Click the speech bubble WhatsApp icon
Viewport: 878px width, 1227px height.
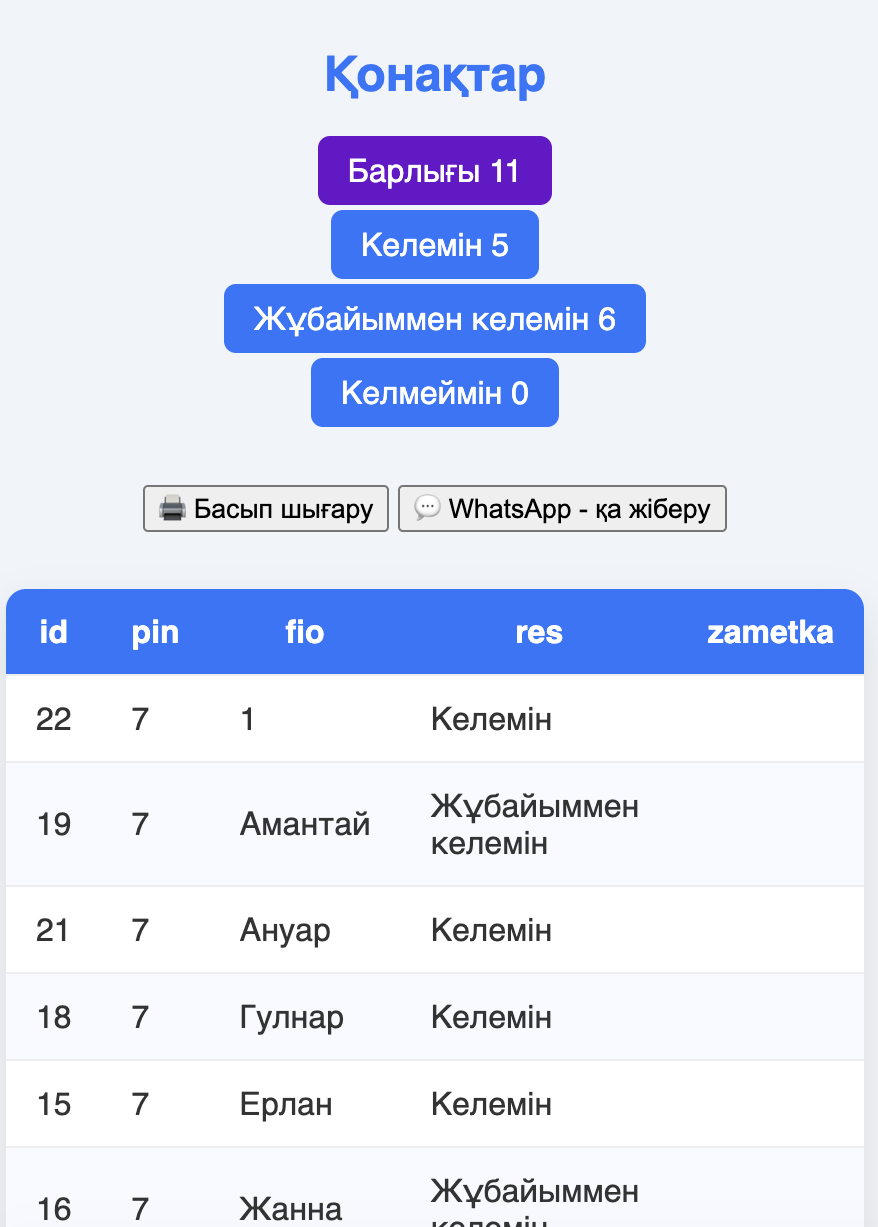tap(427, 509)
